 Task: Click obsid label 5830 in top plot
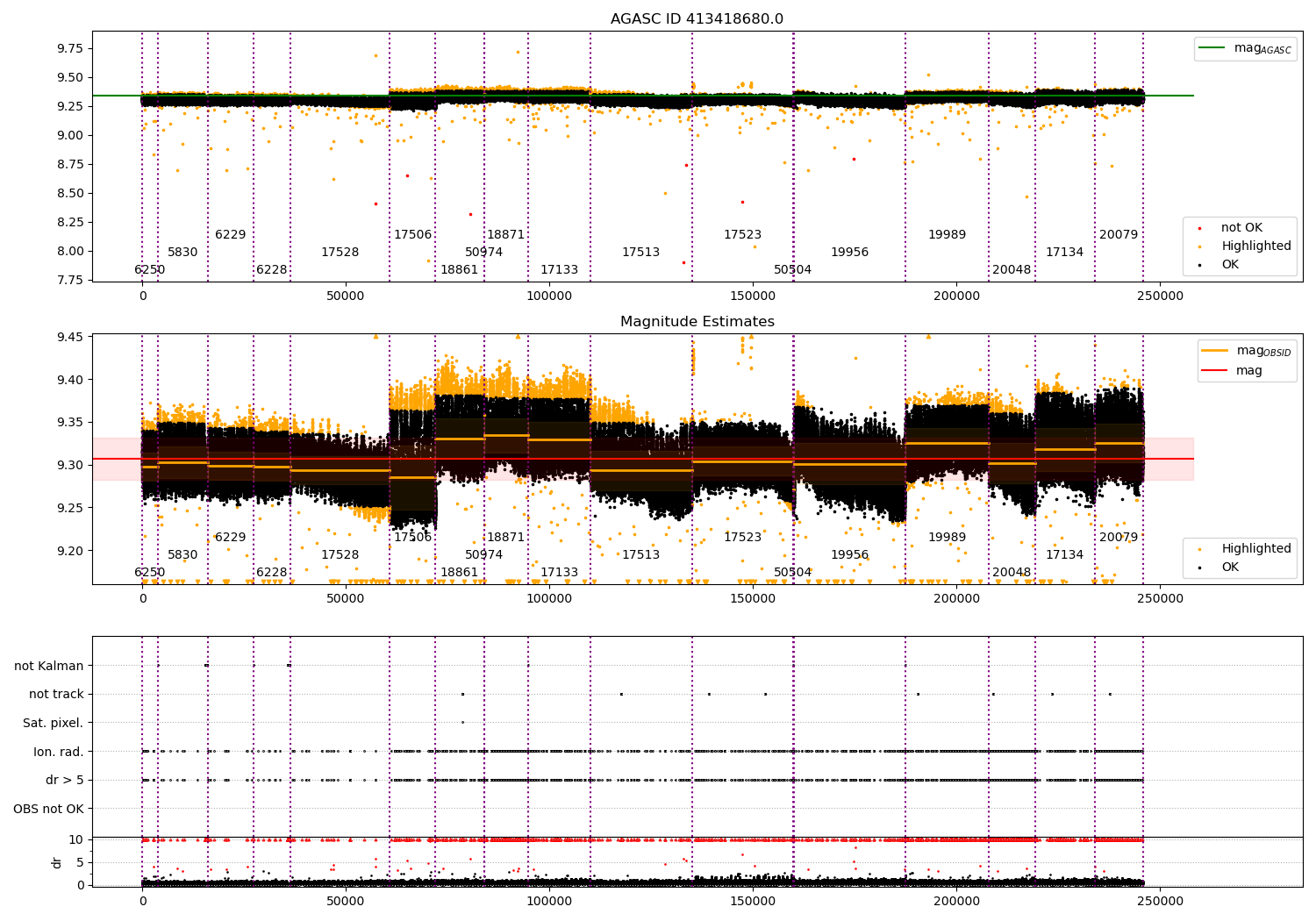182,252
